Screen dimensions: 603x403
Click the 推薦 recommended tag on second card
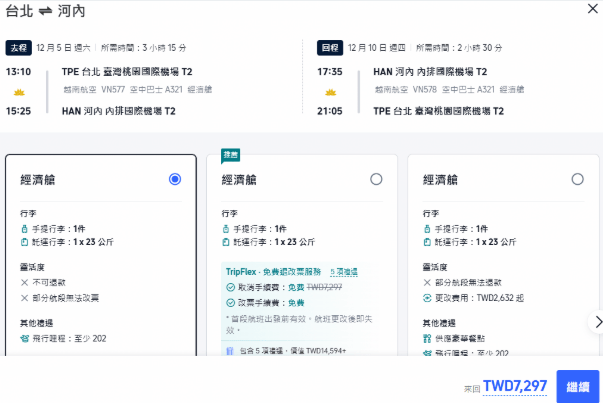[x=230, y=155]
